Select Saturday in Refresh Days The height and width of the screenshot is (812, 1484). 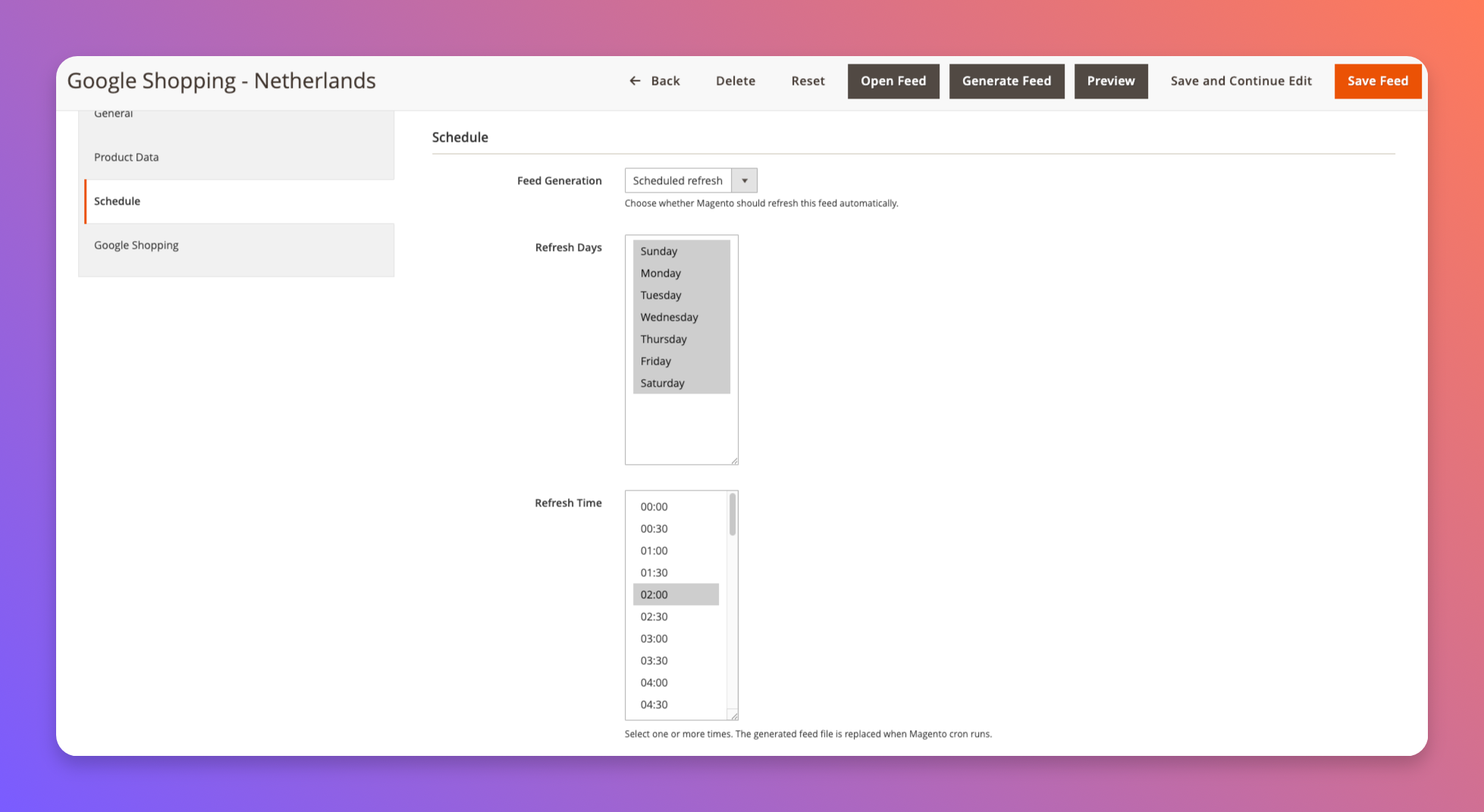pyautogui.click(x=681, y=383)
